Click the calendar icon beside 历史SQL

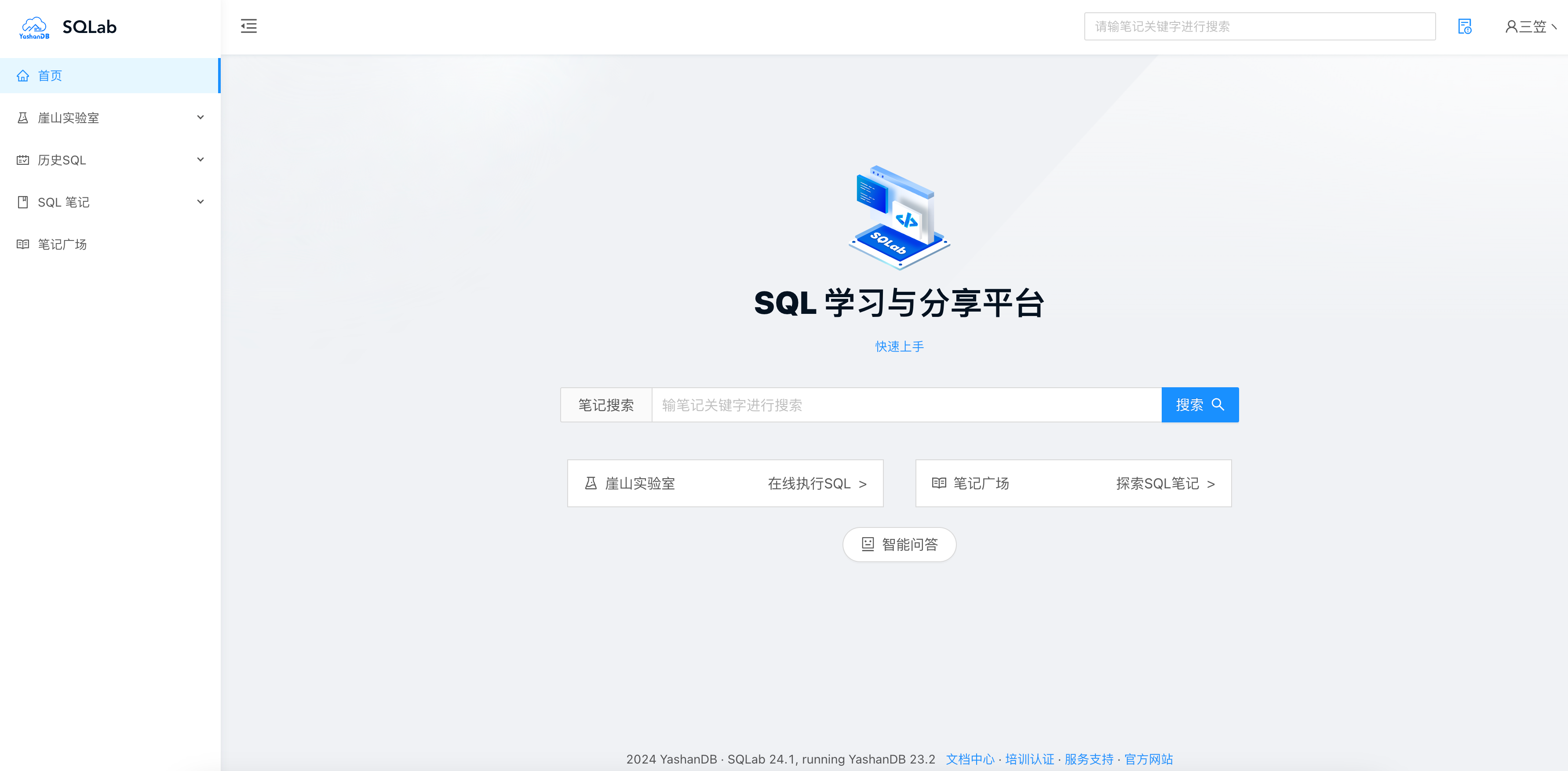coord(22,160)
